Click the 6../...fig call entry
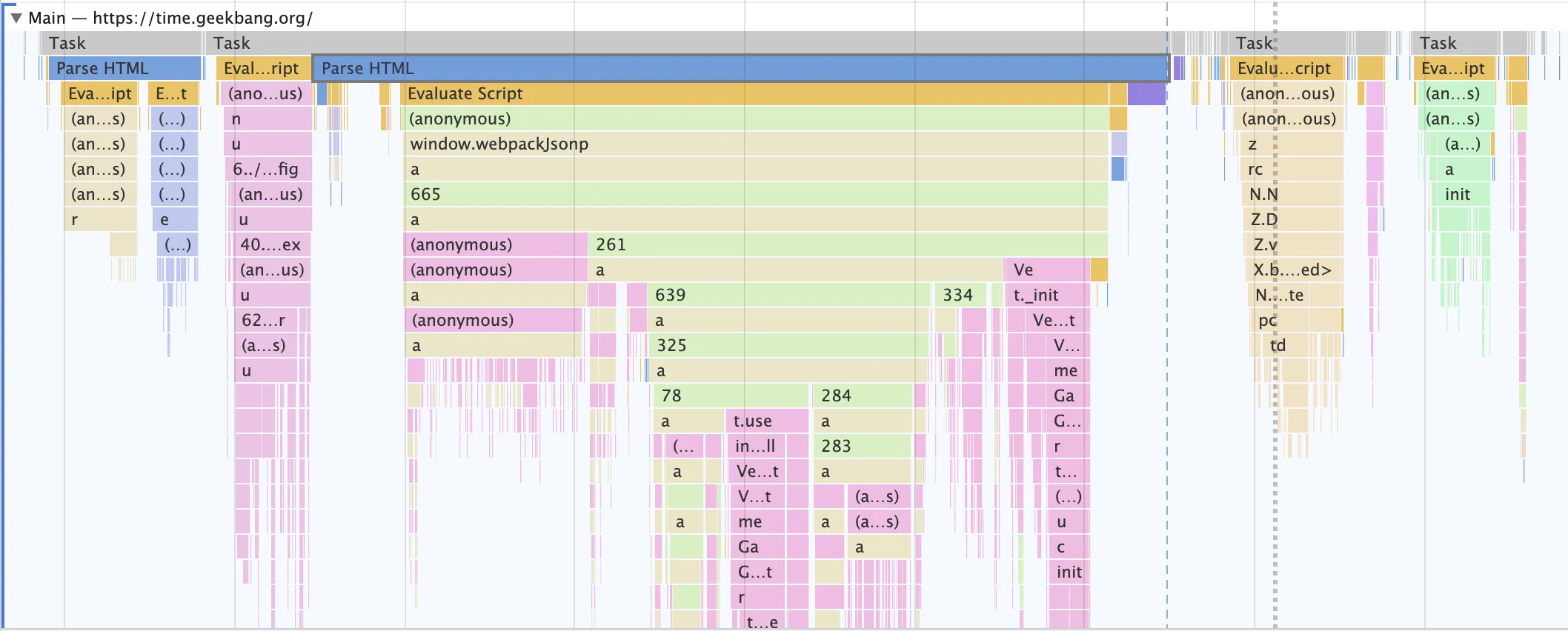 267,169
